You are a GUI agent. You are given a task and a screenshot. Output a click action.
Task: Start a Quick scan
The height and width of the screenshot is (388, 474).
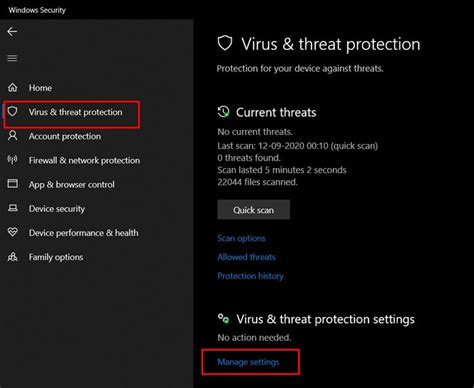254,210
